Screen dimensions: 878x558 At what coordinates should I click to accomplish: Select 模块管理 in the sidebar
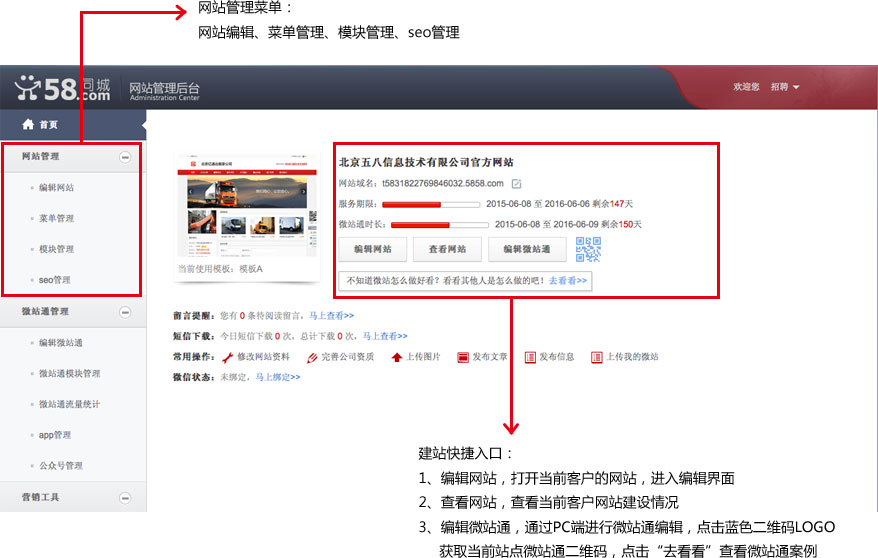pos(56,249)
